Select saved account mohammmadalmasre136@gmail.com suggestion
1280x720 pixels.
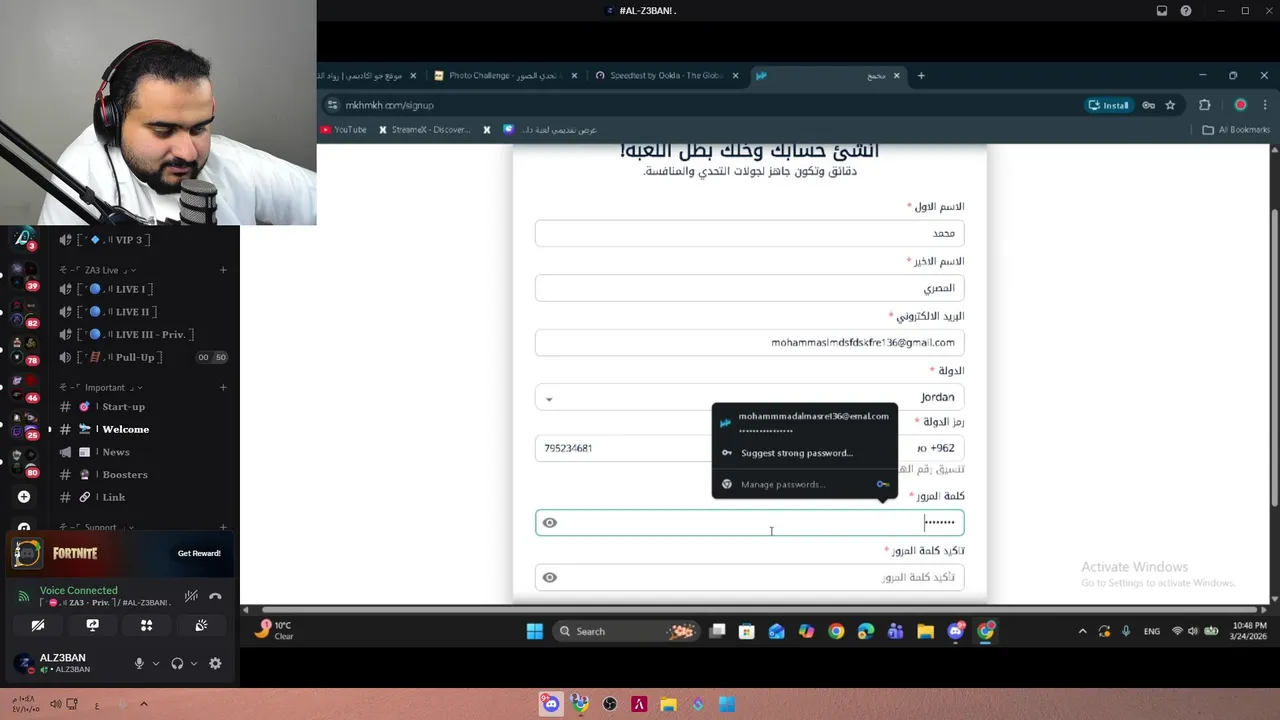tap(805, 422)
